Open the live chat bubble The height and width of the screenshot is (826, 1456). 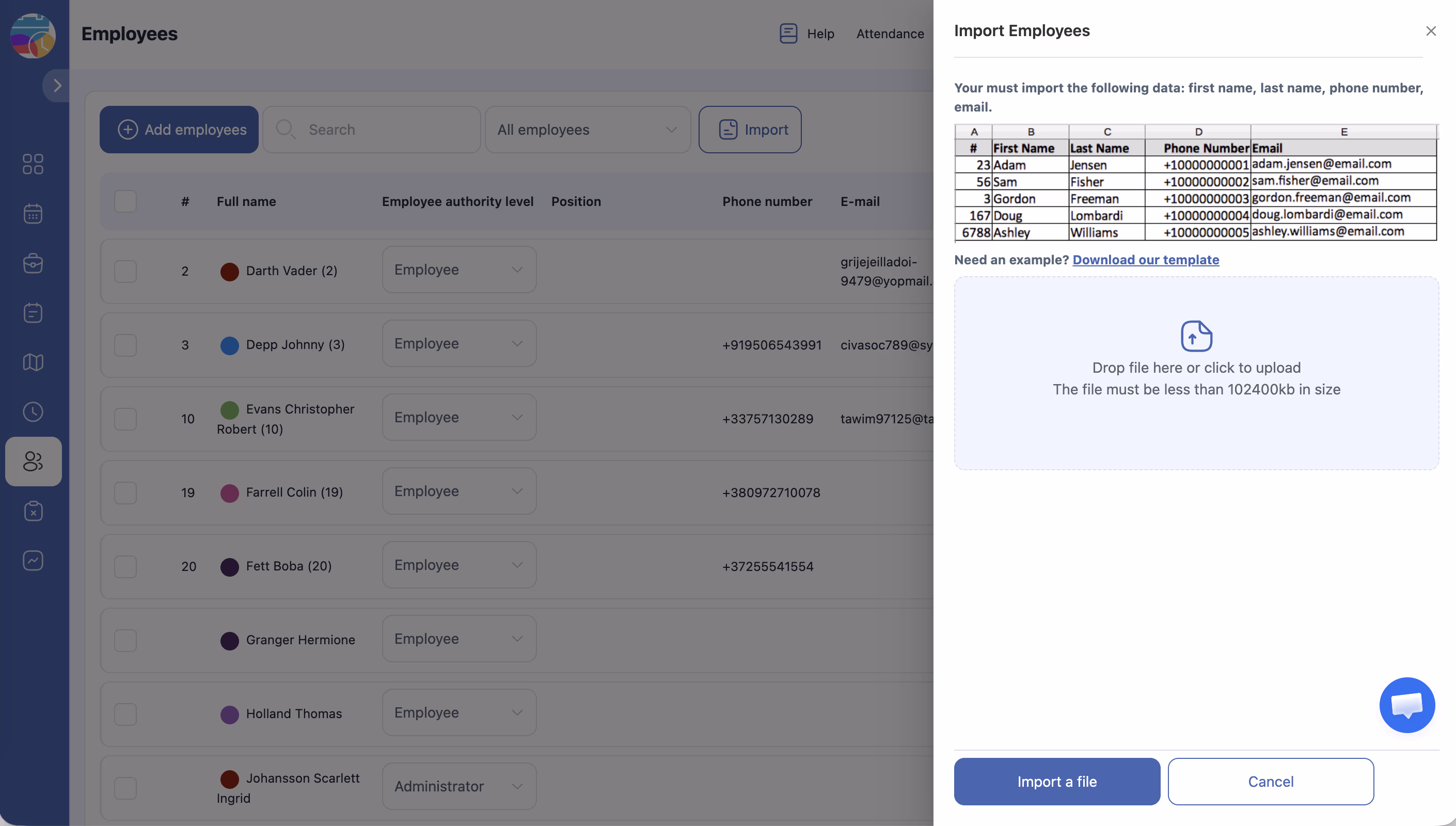pyautogui.click(x=1406, y=705)
